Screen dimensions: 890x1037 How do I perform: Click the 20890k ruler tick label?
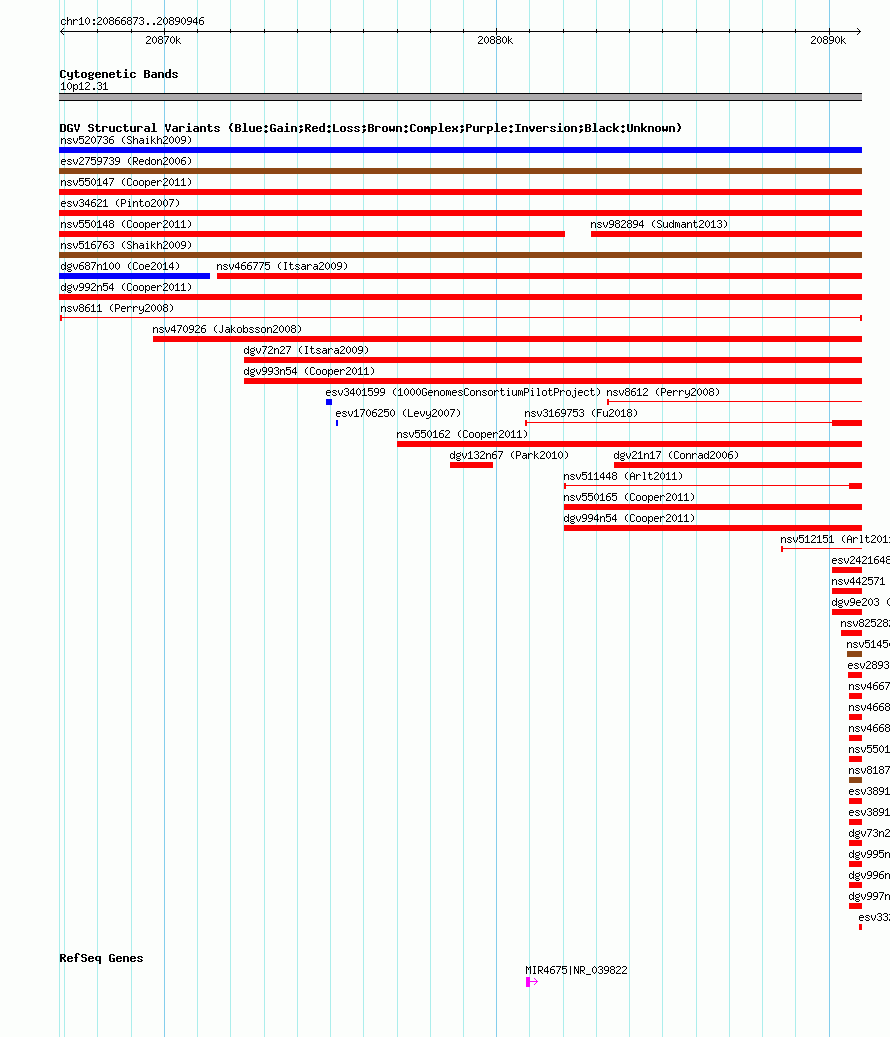[828, 40]
